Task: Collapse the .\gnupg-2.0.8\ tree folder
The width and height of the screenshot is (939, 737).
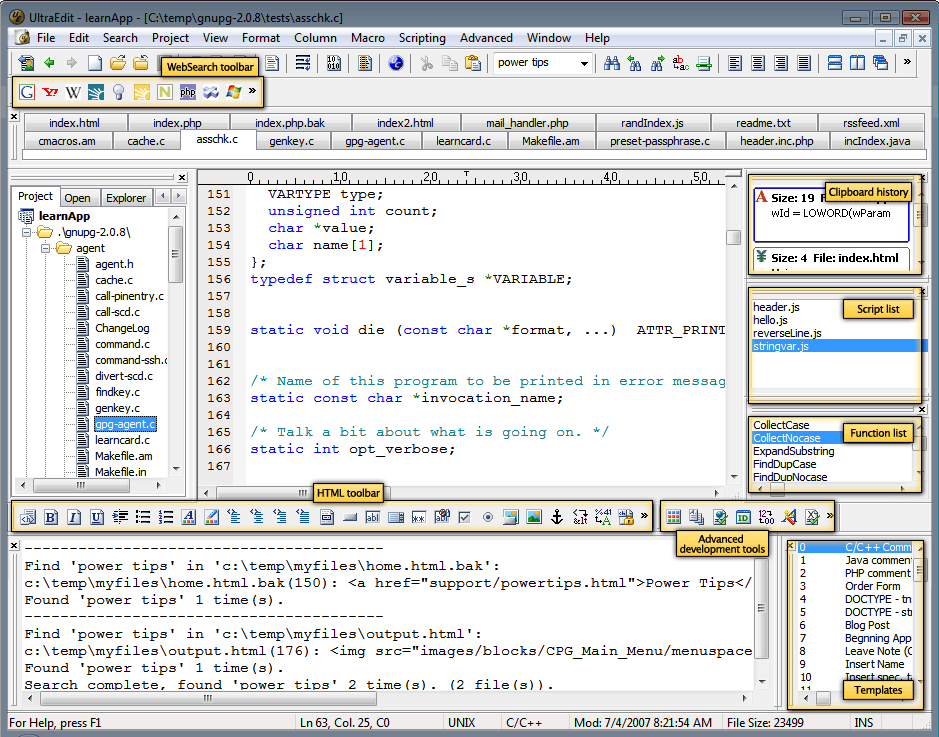Action: 26,232
